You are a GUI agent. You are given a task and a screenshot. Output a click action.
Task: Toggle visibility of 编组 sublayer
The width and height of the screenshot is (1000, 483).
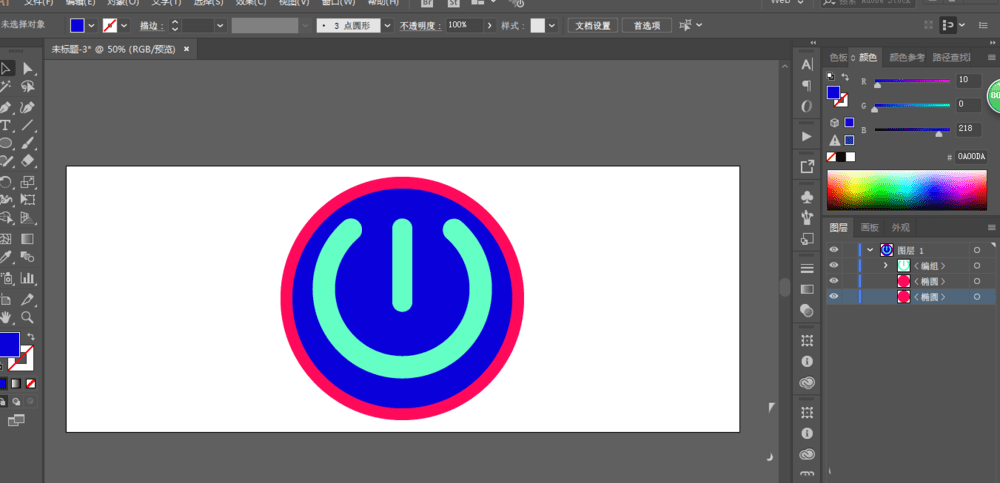834,265
